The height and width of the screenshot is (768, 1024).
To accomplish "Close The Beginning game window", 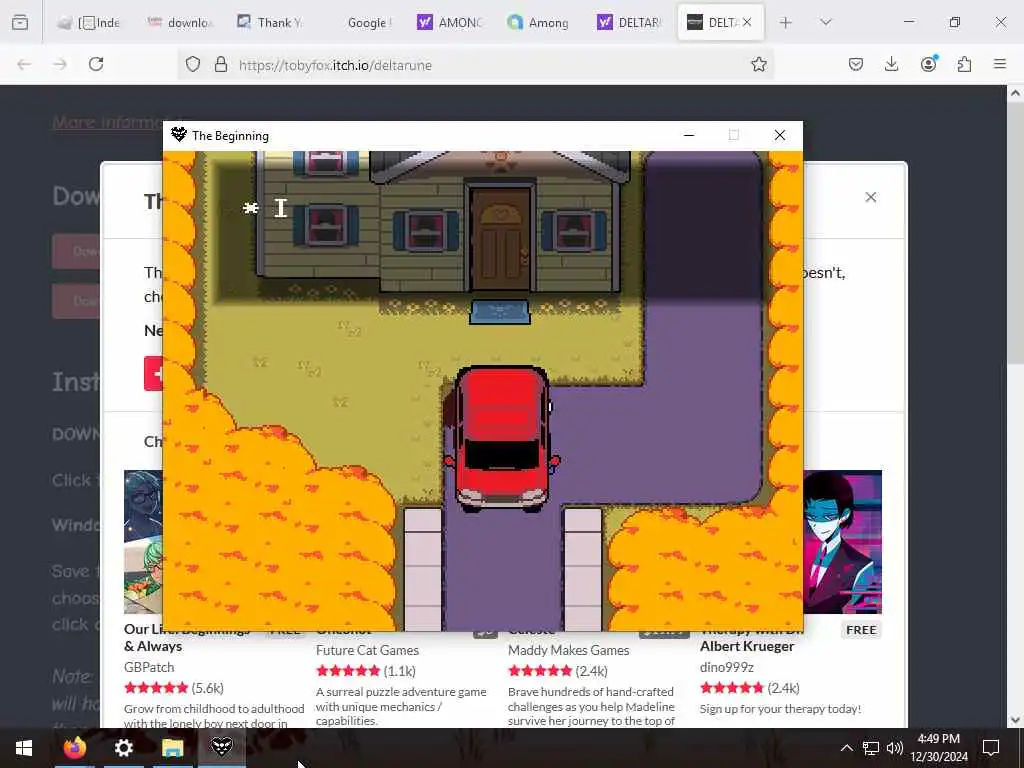I will coord(780,135).
